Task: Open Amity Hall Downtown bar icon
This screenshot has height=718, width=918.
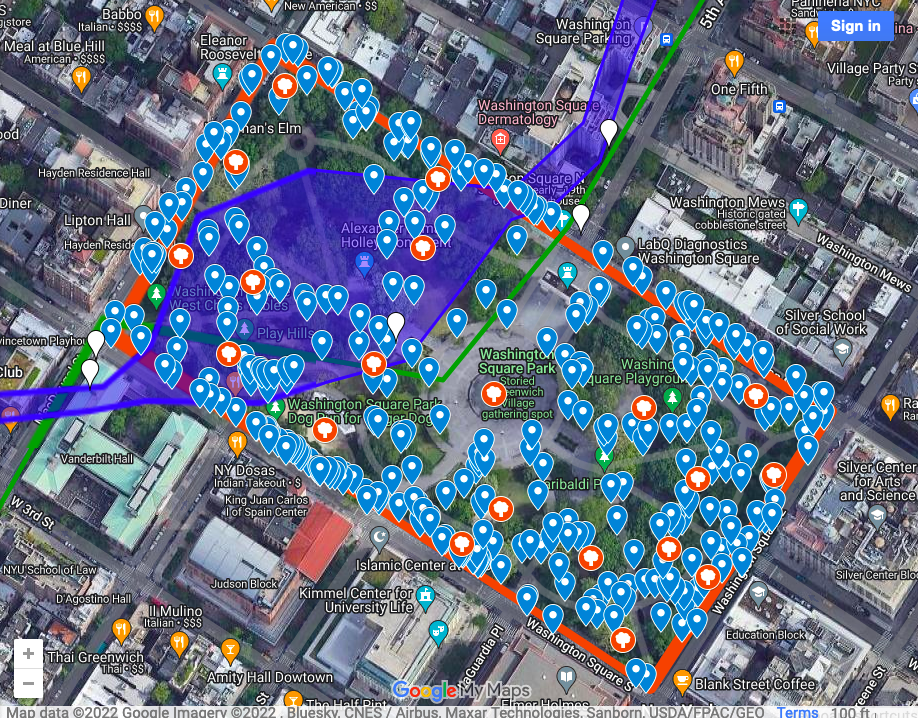Action: tap(230, 650)
